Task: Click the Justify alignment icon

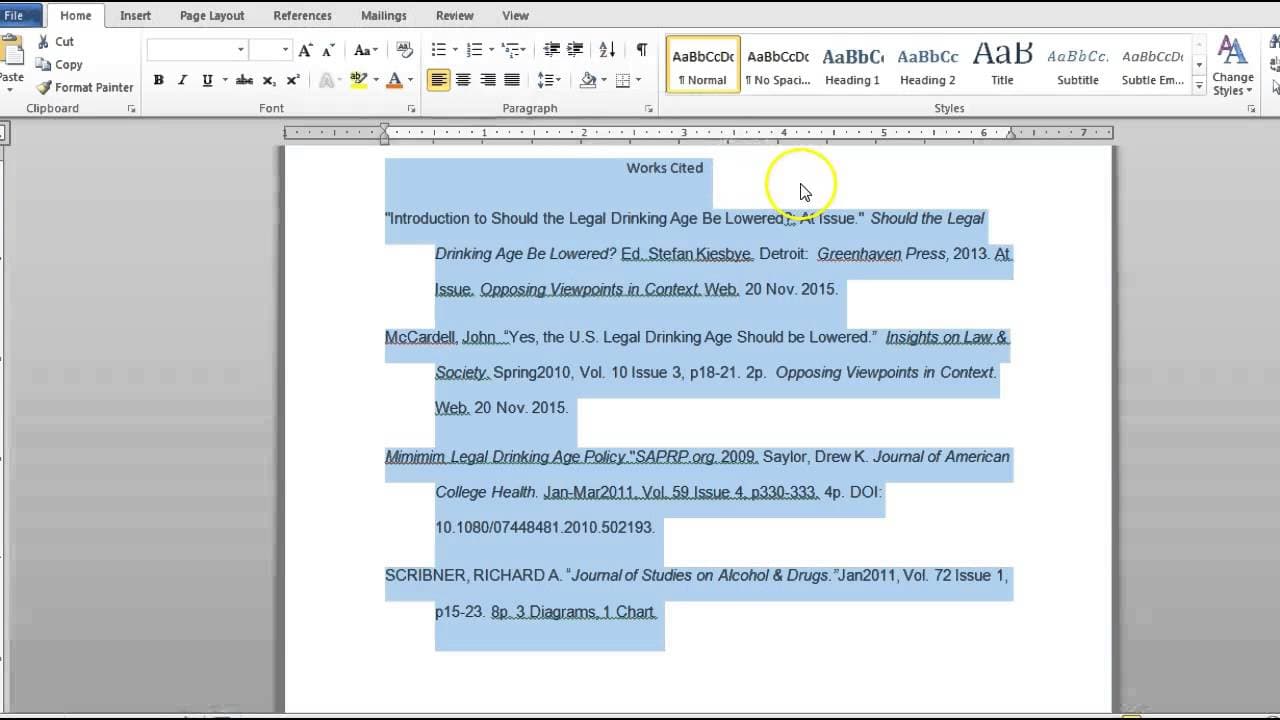Action: 512,80
